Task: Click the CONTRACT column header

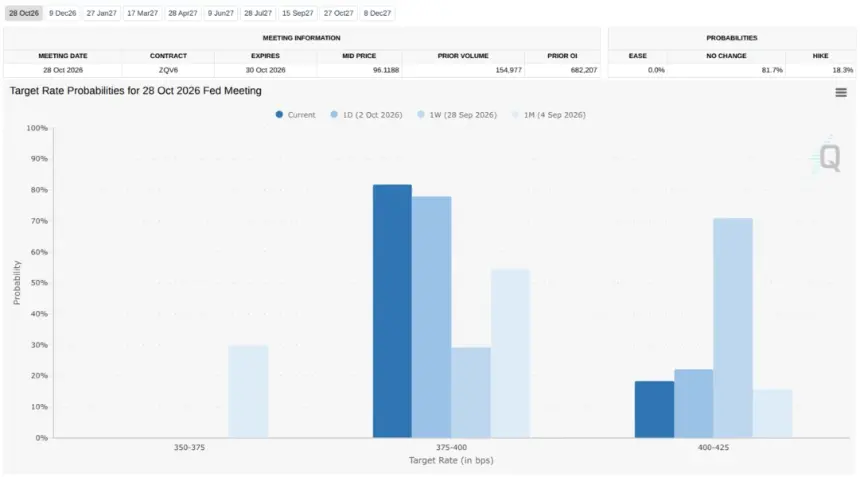Action: (x=168, y=56)
